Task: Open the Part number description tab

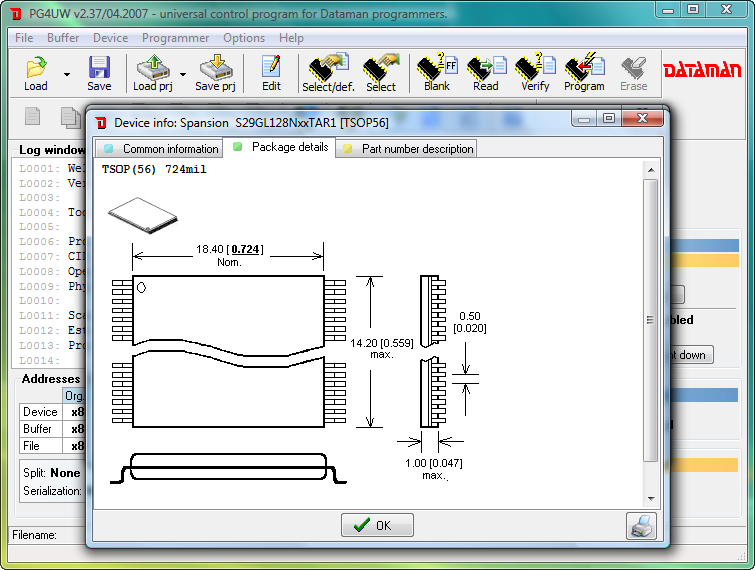Action: [408, 149]
